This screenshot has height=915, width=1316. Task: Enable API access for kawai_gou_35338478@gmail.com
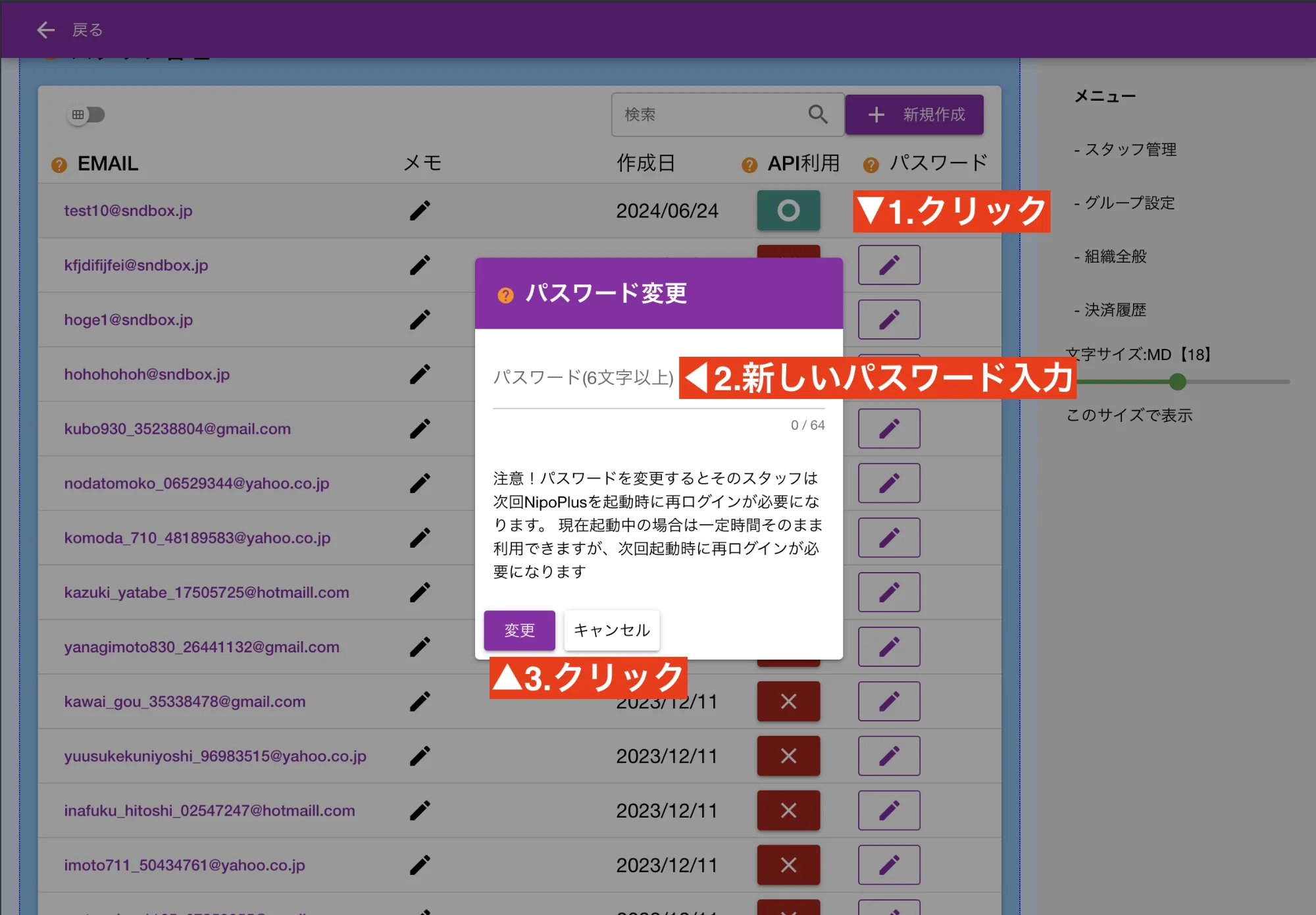click(x=788, y=701)
